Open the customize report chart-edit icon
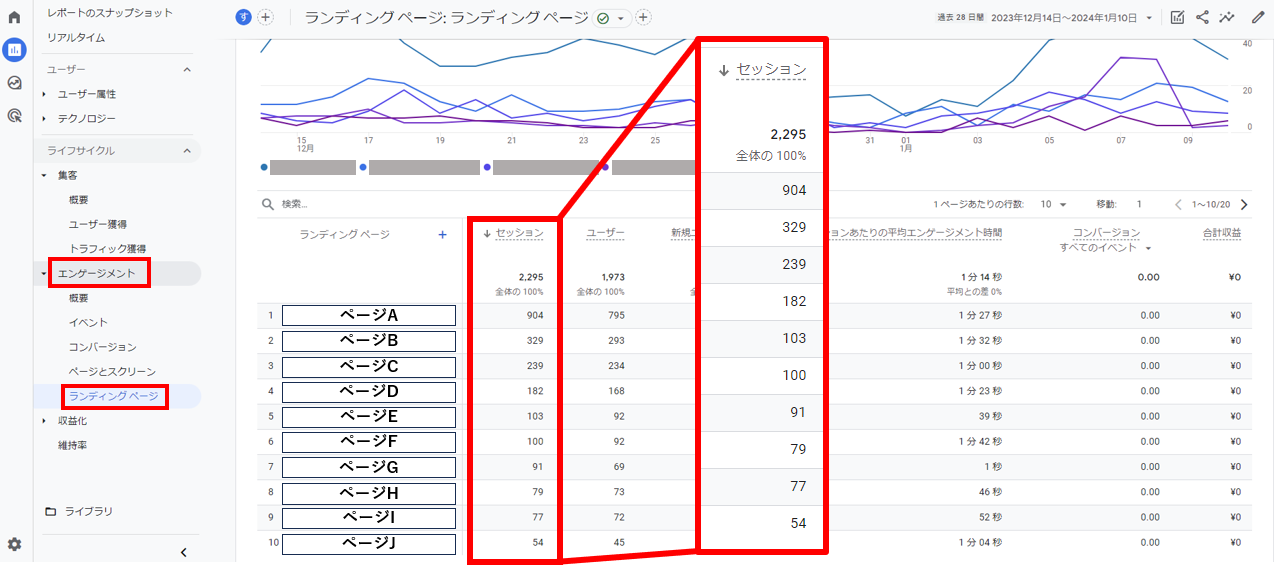The height and width of the screenshot is (570, 1274). coord(1177,17)
